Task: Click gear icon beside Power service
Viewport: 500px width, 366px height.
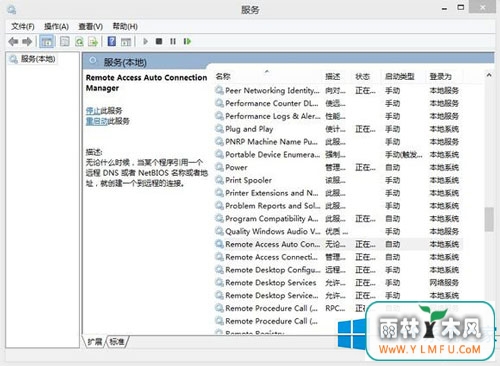Action: tap(219, 167)
